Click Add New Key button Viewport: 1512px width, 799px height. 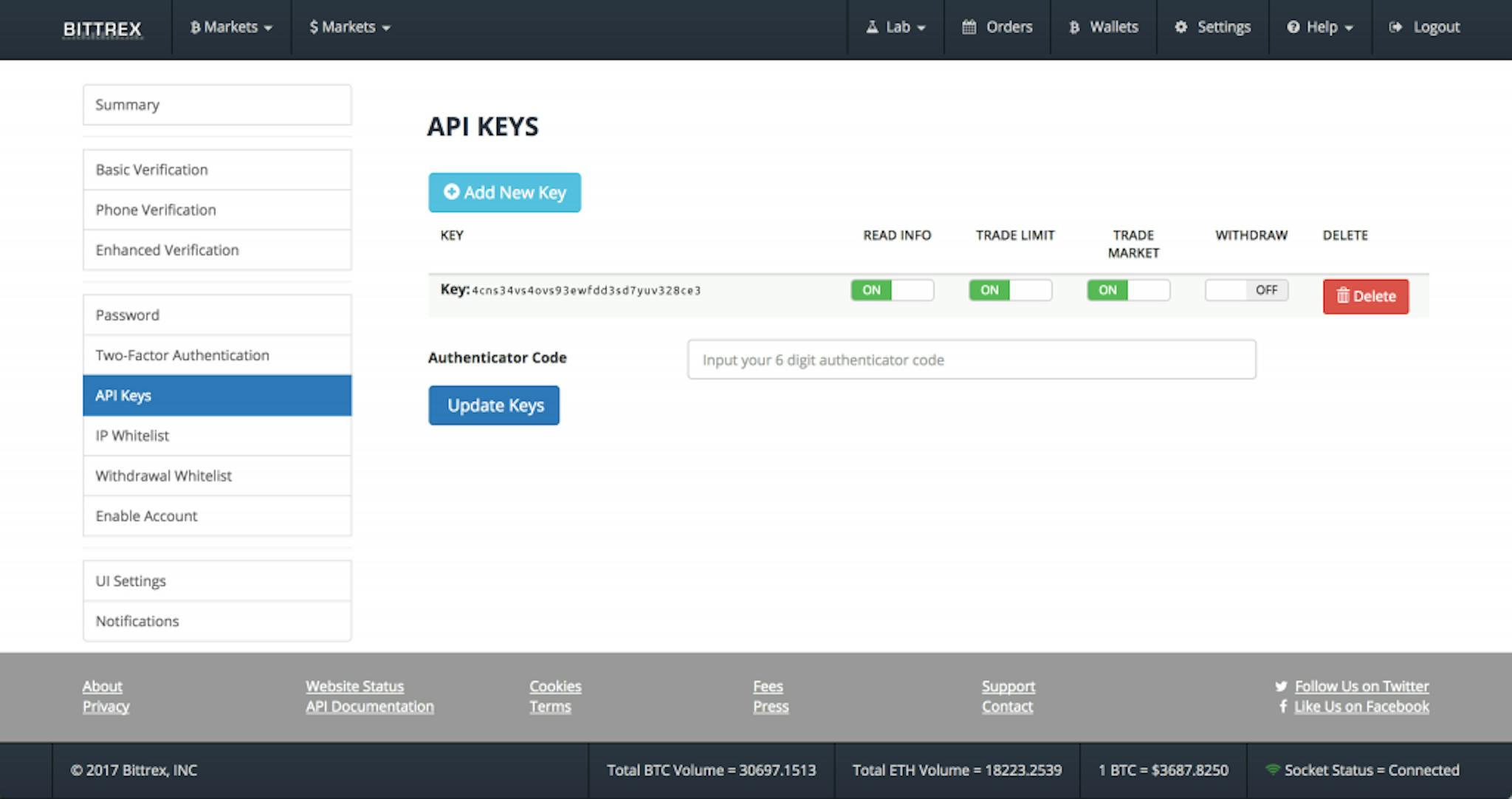504,192
